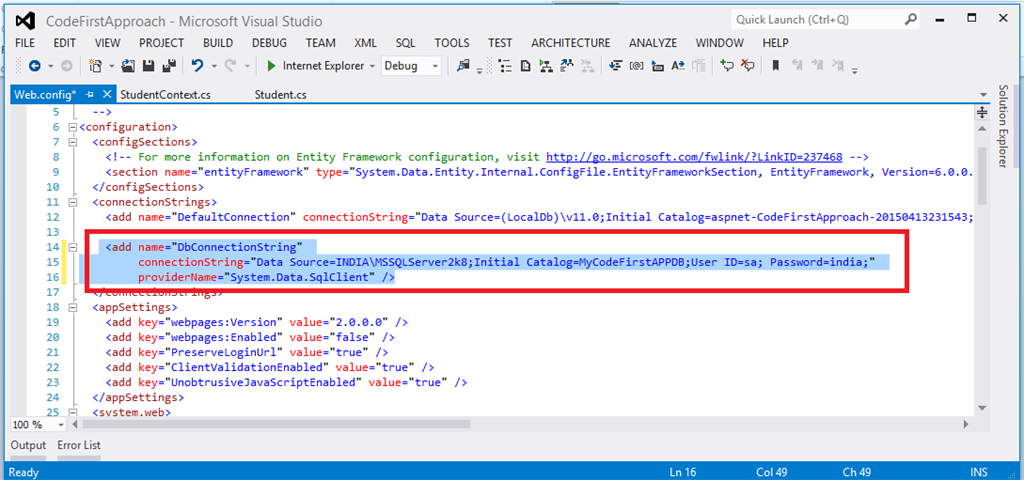Click the hierarchy icon with the green arrow
This screenshot has width=1024, height=480.
click(x=546, y=66)
